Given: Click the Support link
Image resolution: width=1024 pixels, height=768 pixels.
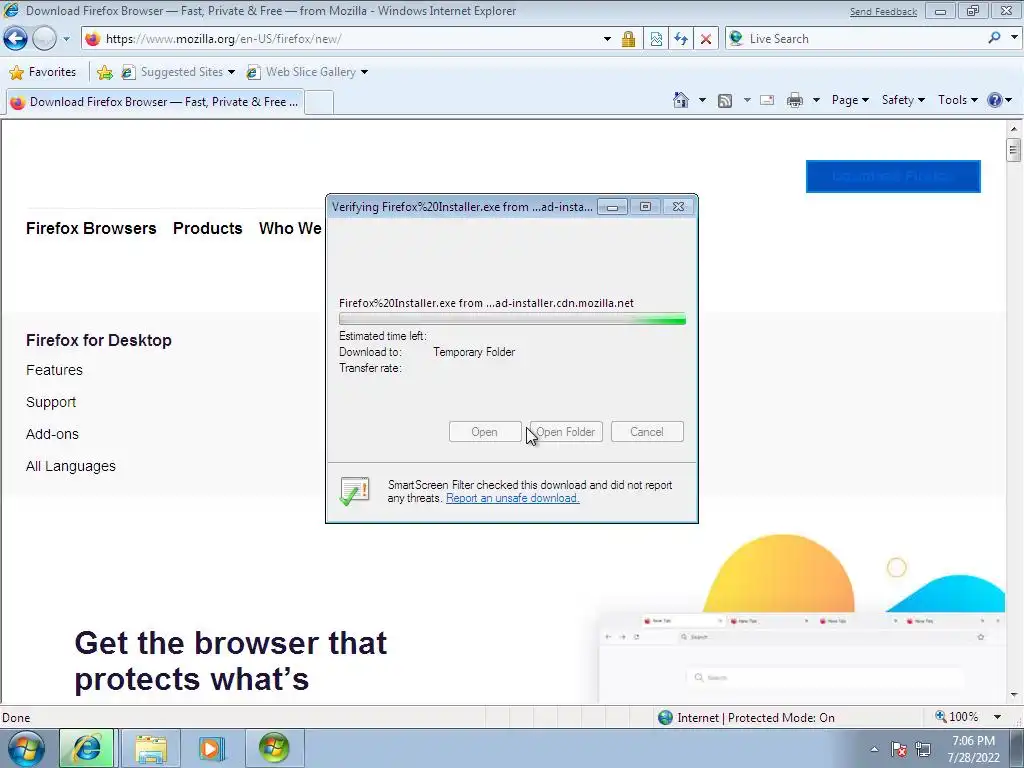Looking at the screenshot, I should [x=51, y=402].
